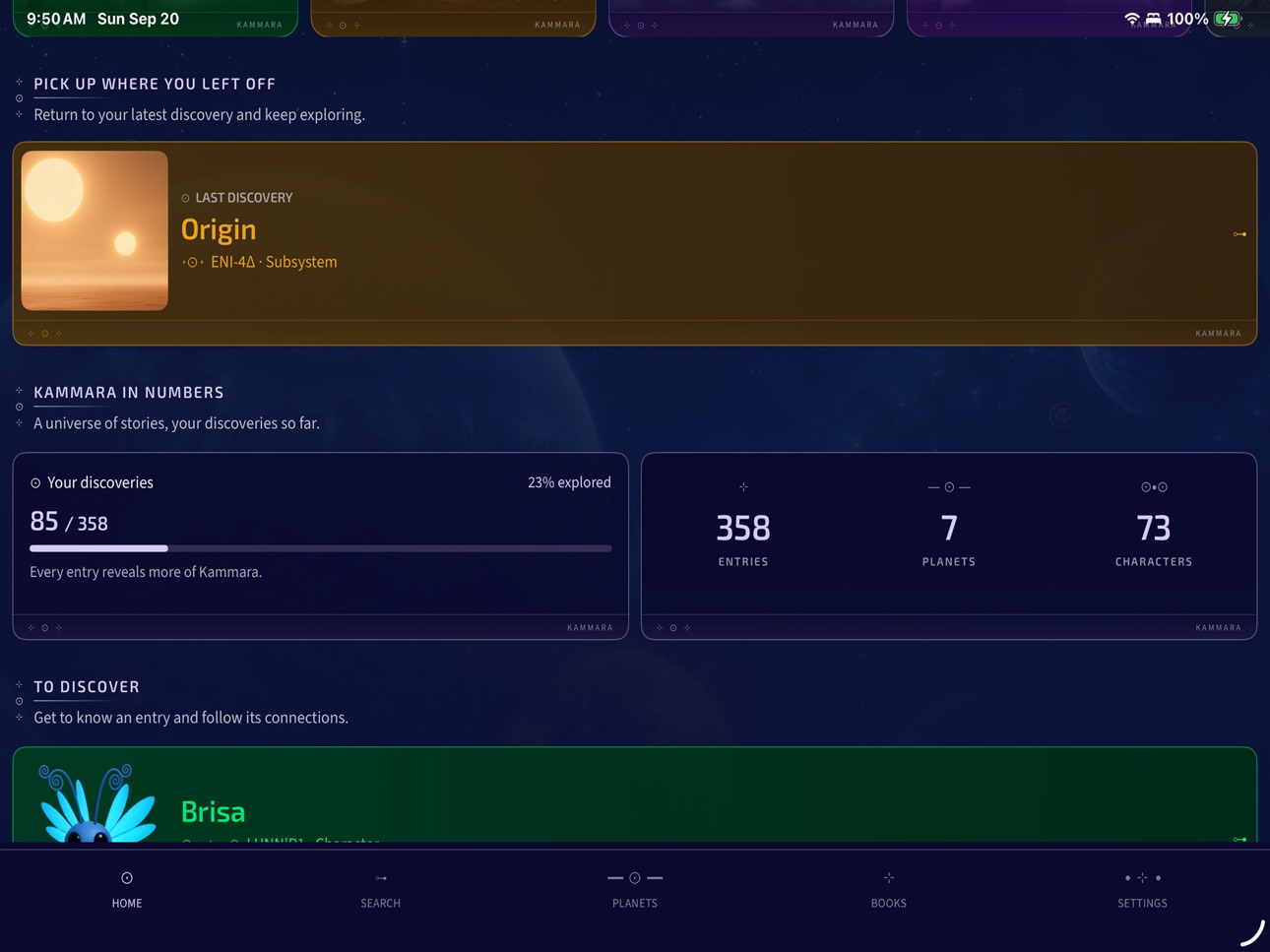Click the discoveries progress bar

point(321,548)
